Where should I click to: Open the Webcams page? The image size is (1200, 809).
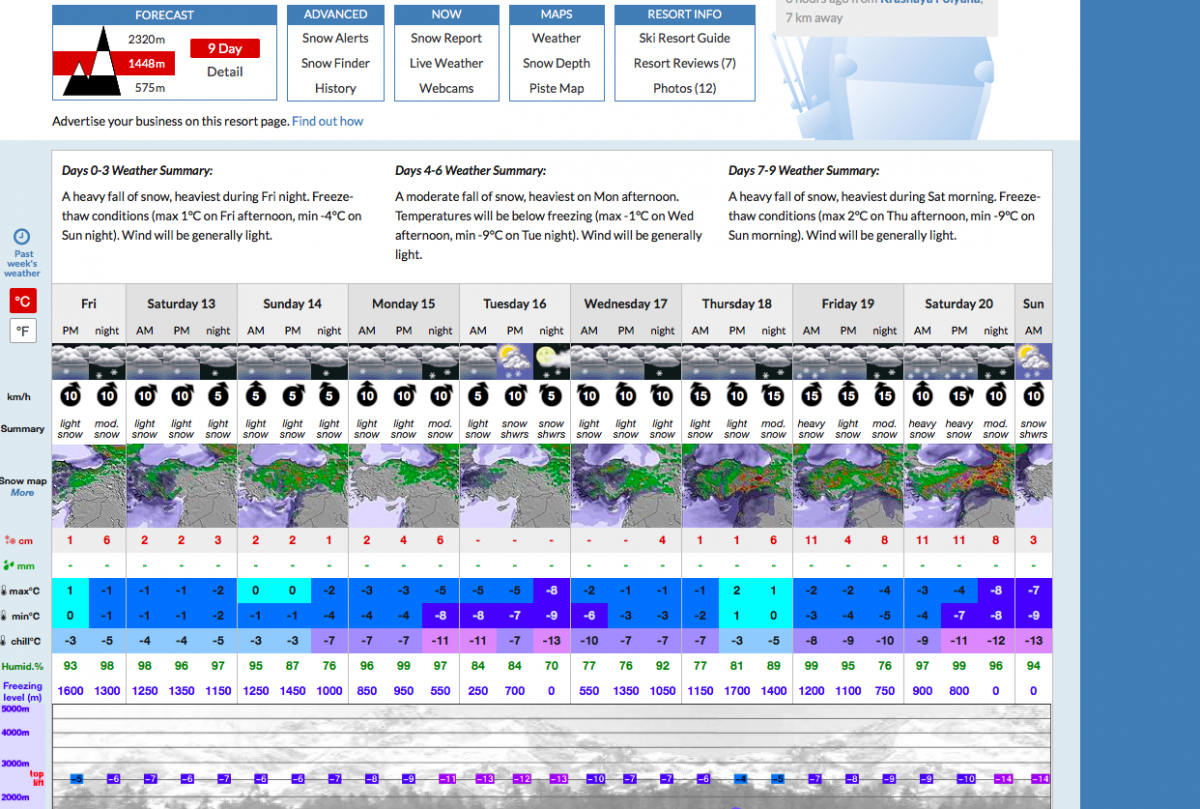(446, 88)
